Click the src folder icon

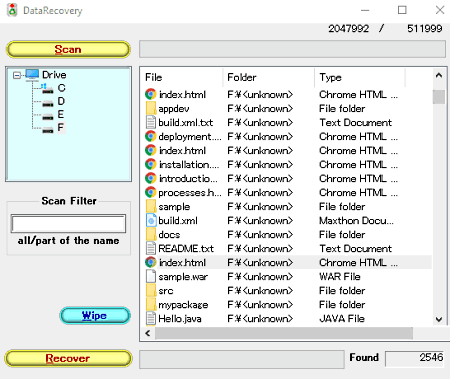tap(151, 290)
